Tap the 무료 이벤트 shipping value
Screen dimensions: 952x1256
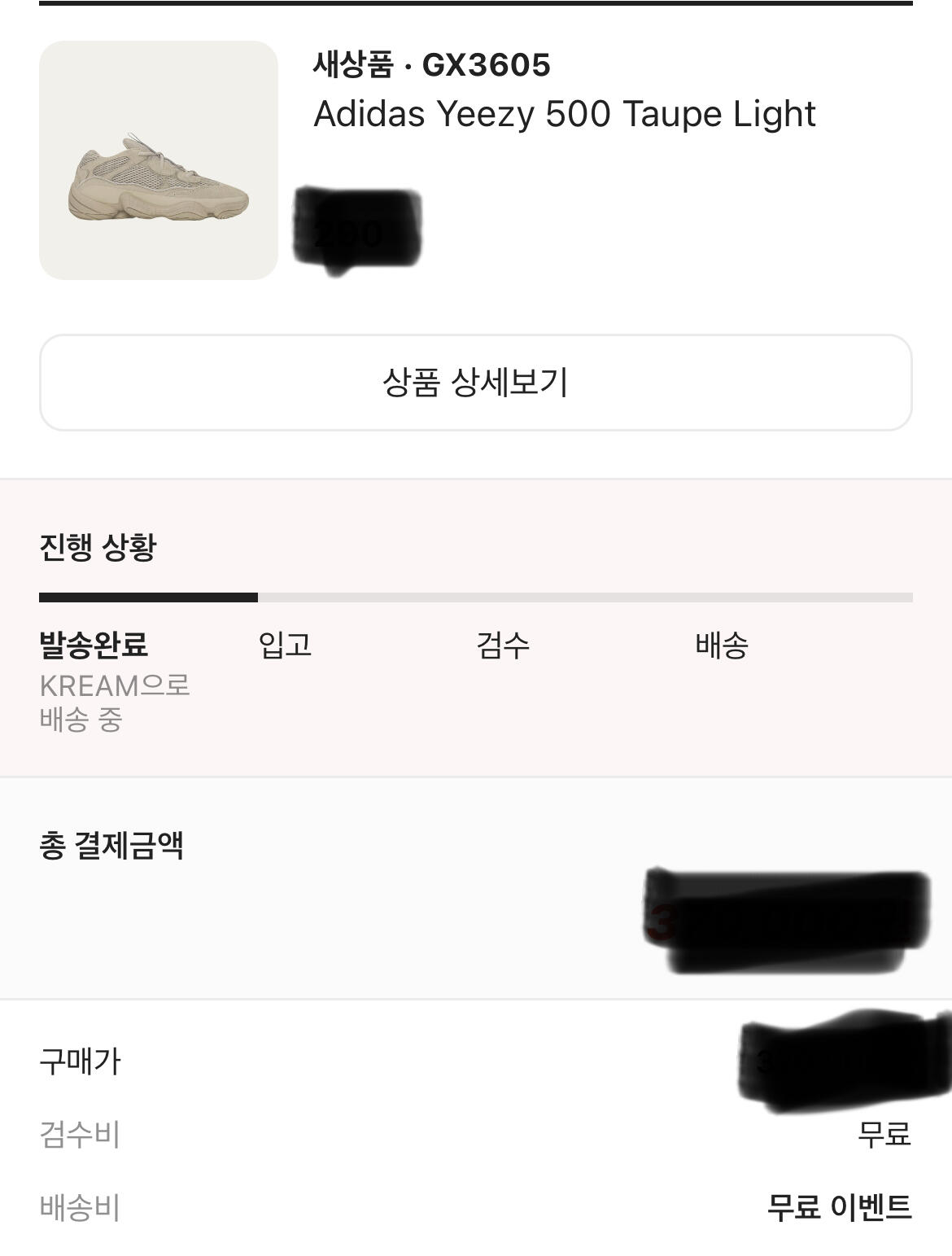tap(840, 1207)
